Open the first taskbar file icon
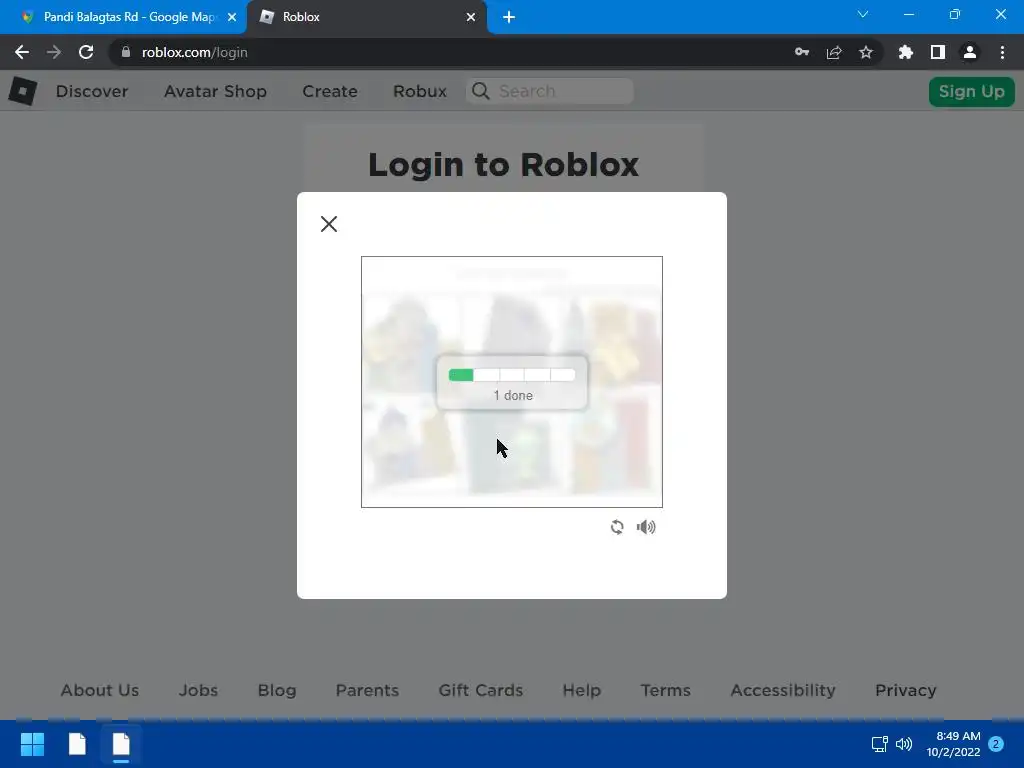Viewport: 1024px width, 768px height. (77, 744)
